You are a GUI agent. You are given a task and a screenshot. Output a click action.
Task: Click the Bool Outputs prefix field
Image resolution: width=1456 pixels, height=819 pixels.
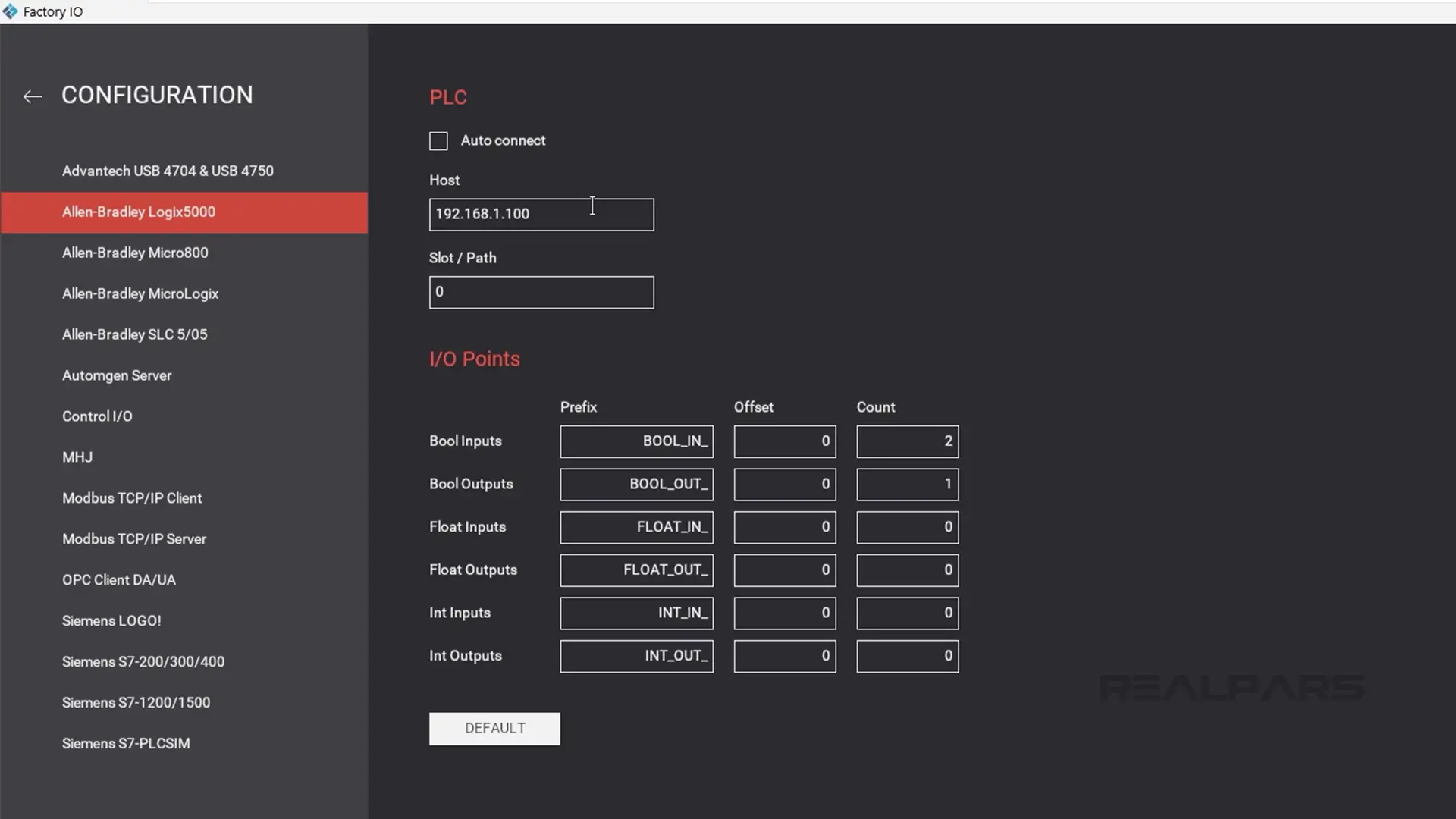point(637,485)
